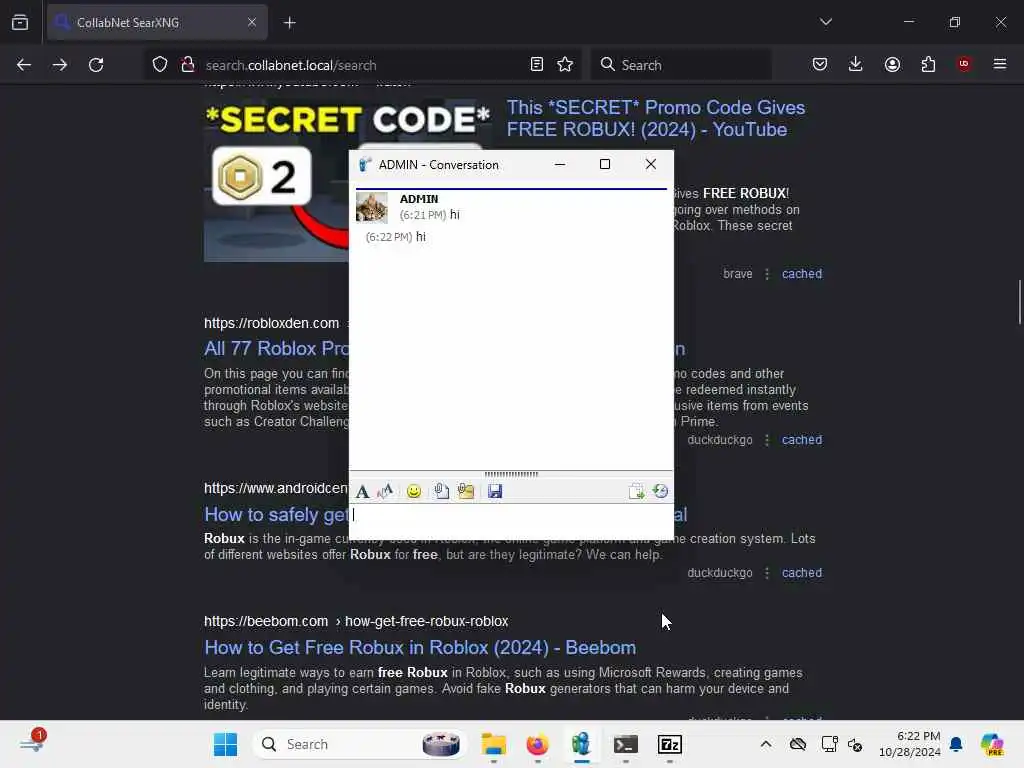Open clock showing 6:22 PM
The height and width of the screenshot is (768, 1024).
(x=909, y=744)
